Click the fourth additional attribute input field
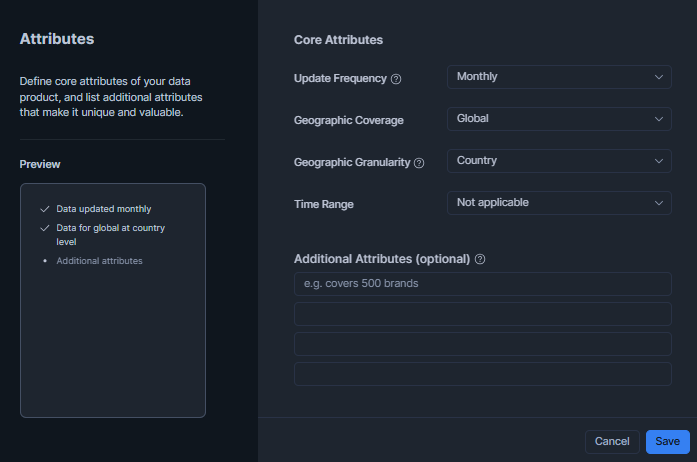 (482, 374)
